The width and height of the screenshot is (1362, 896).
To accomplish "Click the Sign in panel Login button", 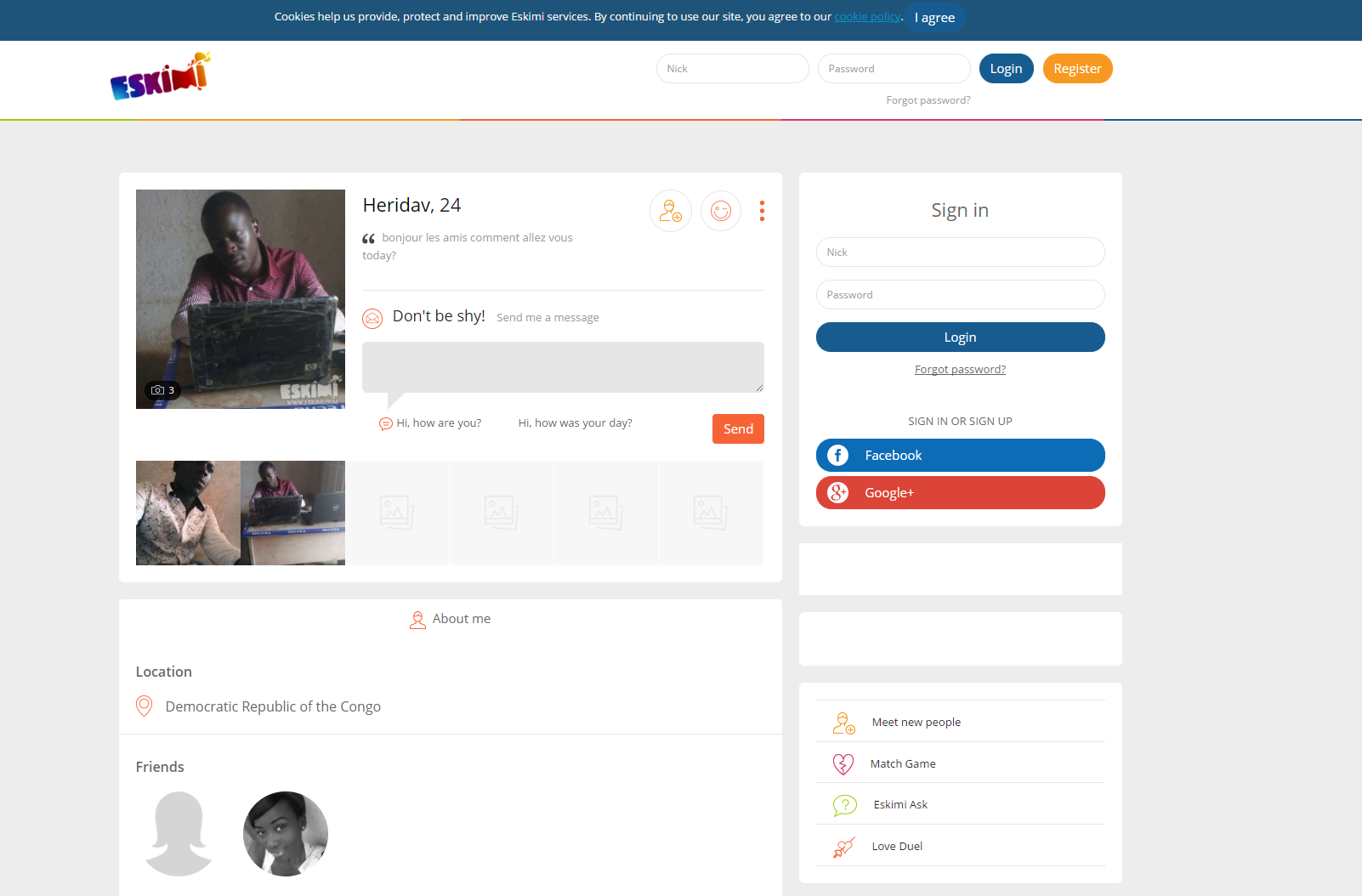I will (x=960, y=337).
